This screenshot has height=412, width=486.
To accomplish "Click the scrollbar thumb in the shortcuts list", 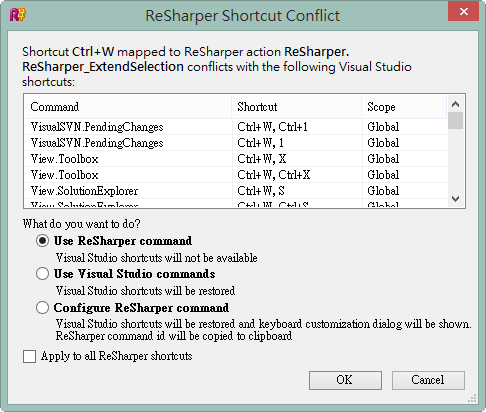I will pyautogui.click(x=455, y=121).
